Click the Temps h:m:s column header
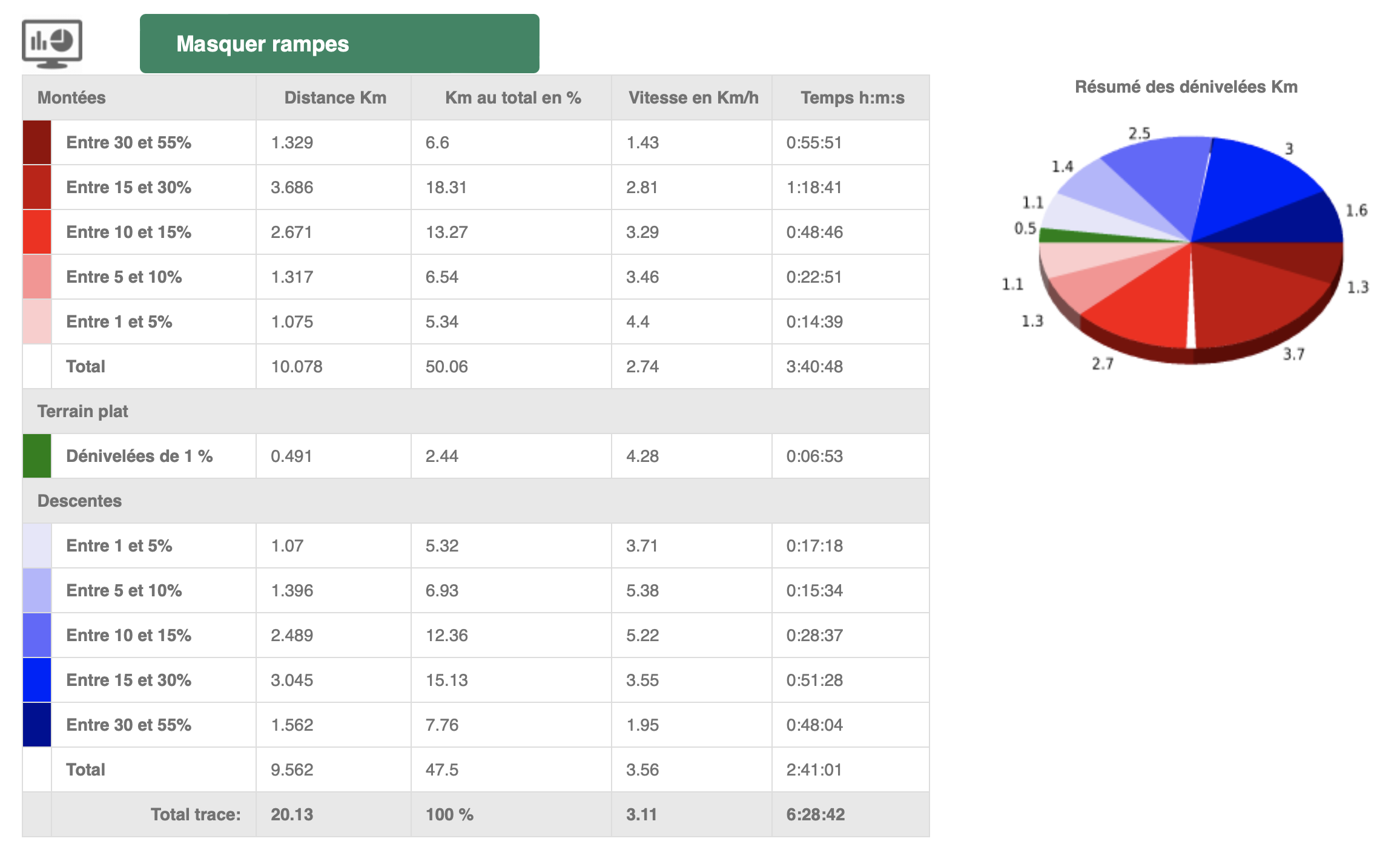1400x850 pixels. click(852, 97)
